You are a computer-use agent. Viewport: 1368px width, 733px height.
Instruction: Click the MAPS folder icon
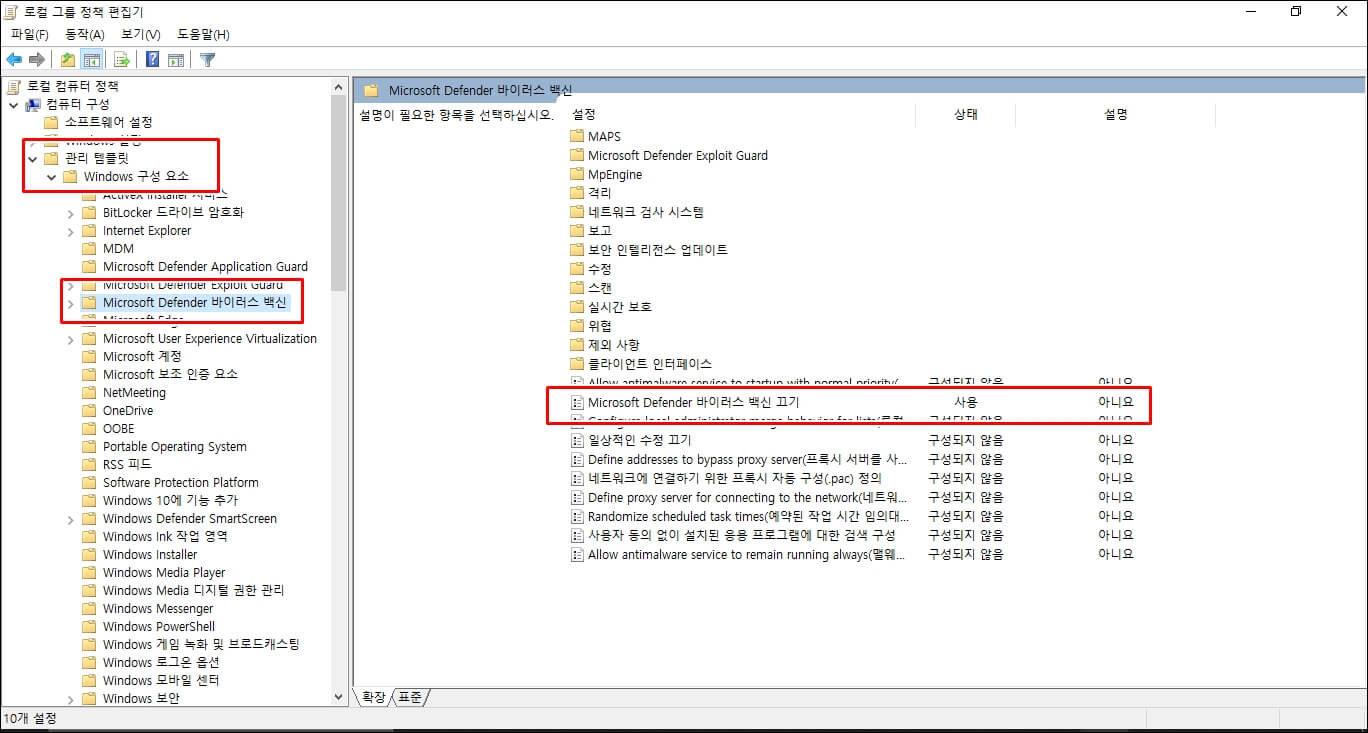pyautogui.click(x=576, y=136)
